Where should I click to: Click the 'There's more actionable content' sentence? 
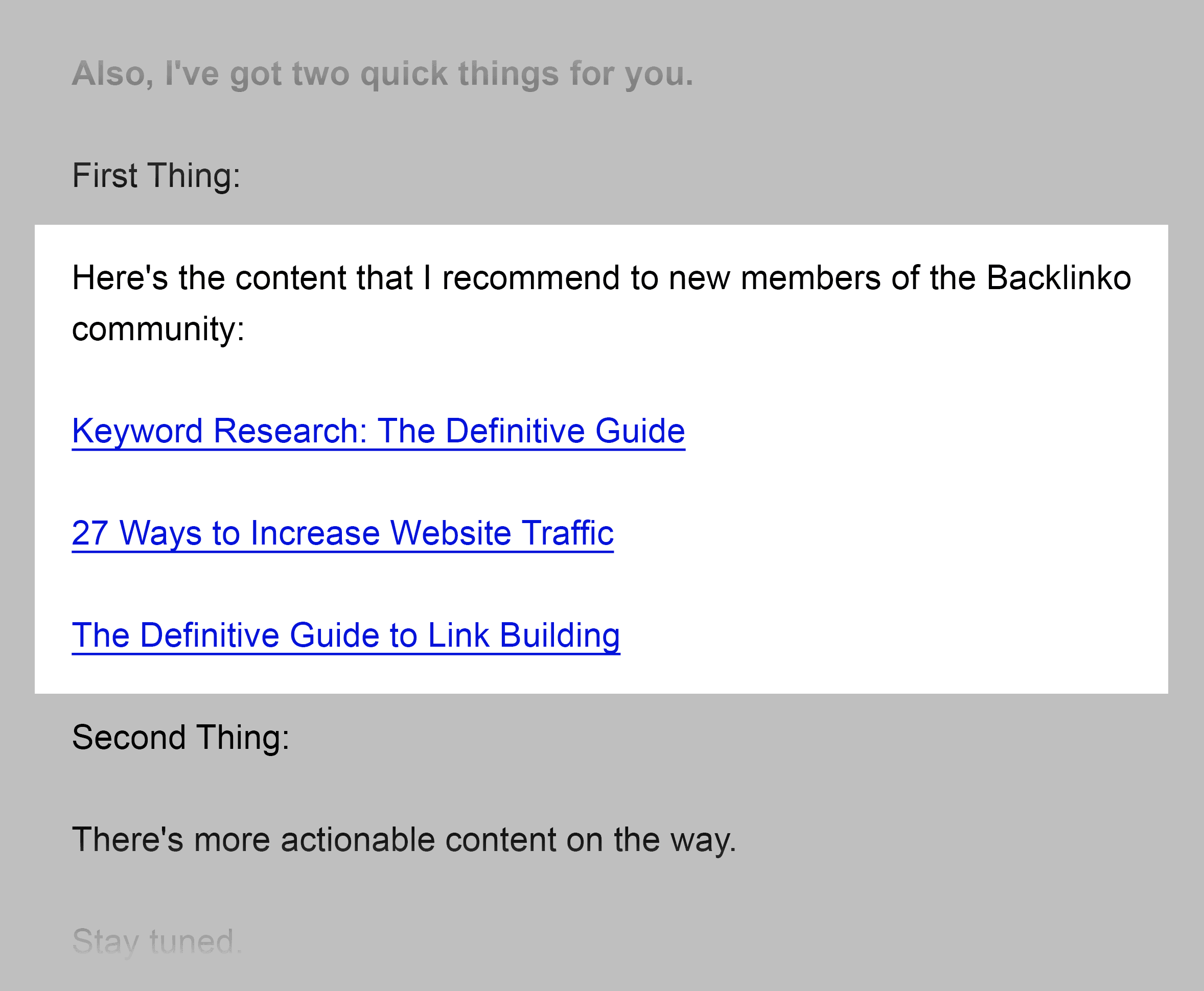click(404, 840)
